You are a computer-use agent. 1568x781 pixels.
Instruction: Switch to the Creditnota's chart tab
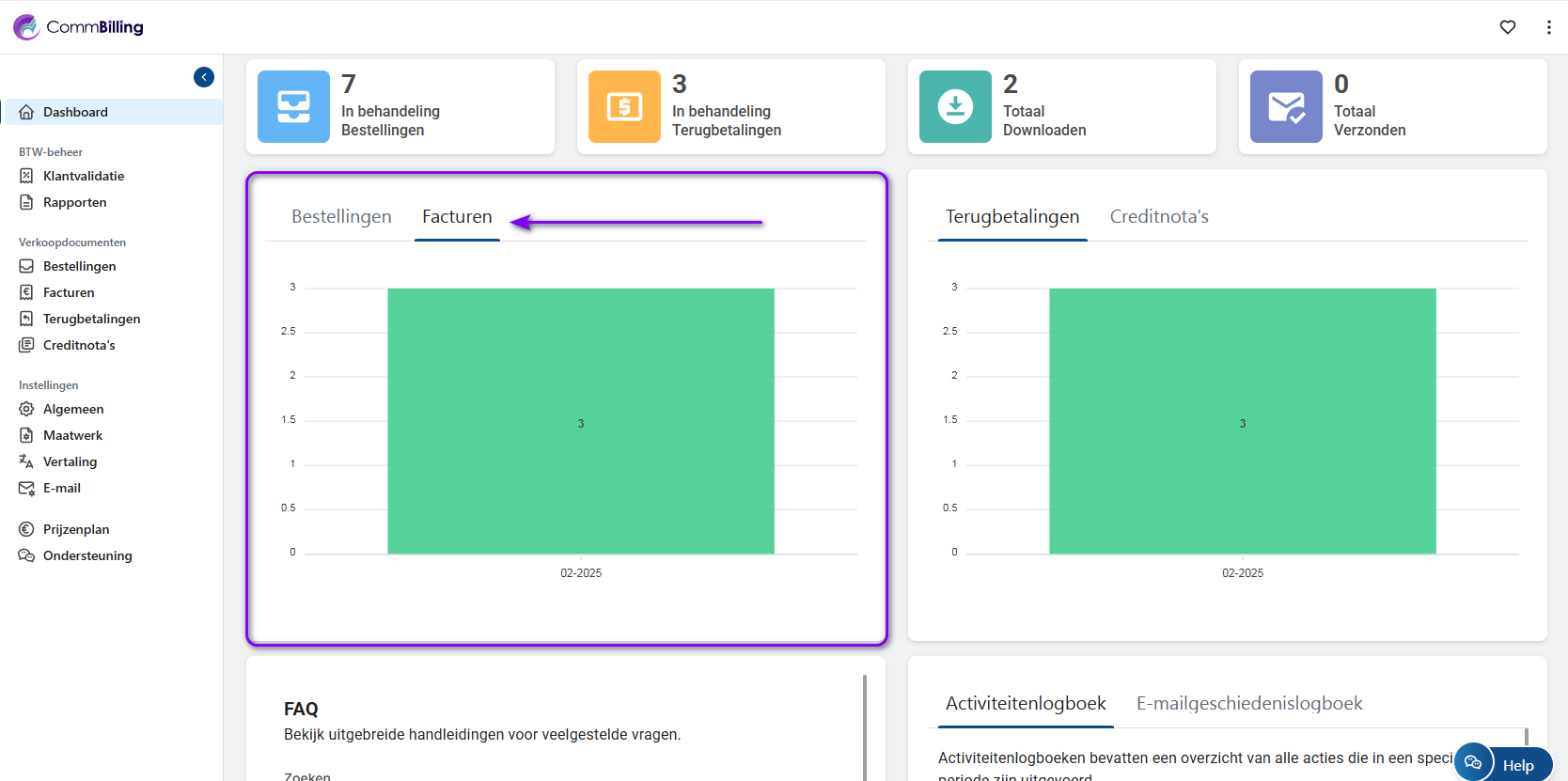pos(1159,217)
